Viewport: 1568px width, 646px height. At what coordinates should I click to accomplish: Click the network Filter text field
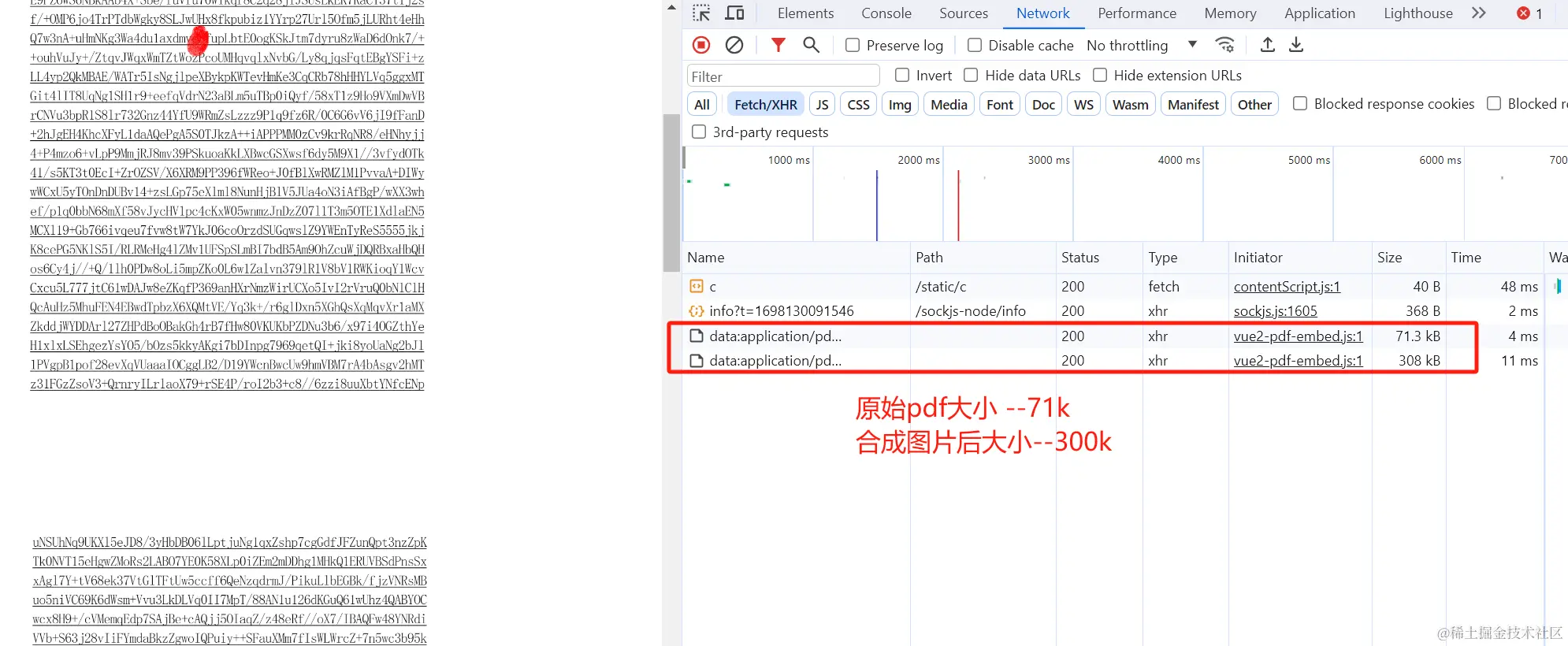pyautogui.click(x=783, y=76)
